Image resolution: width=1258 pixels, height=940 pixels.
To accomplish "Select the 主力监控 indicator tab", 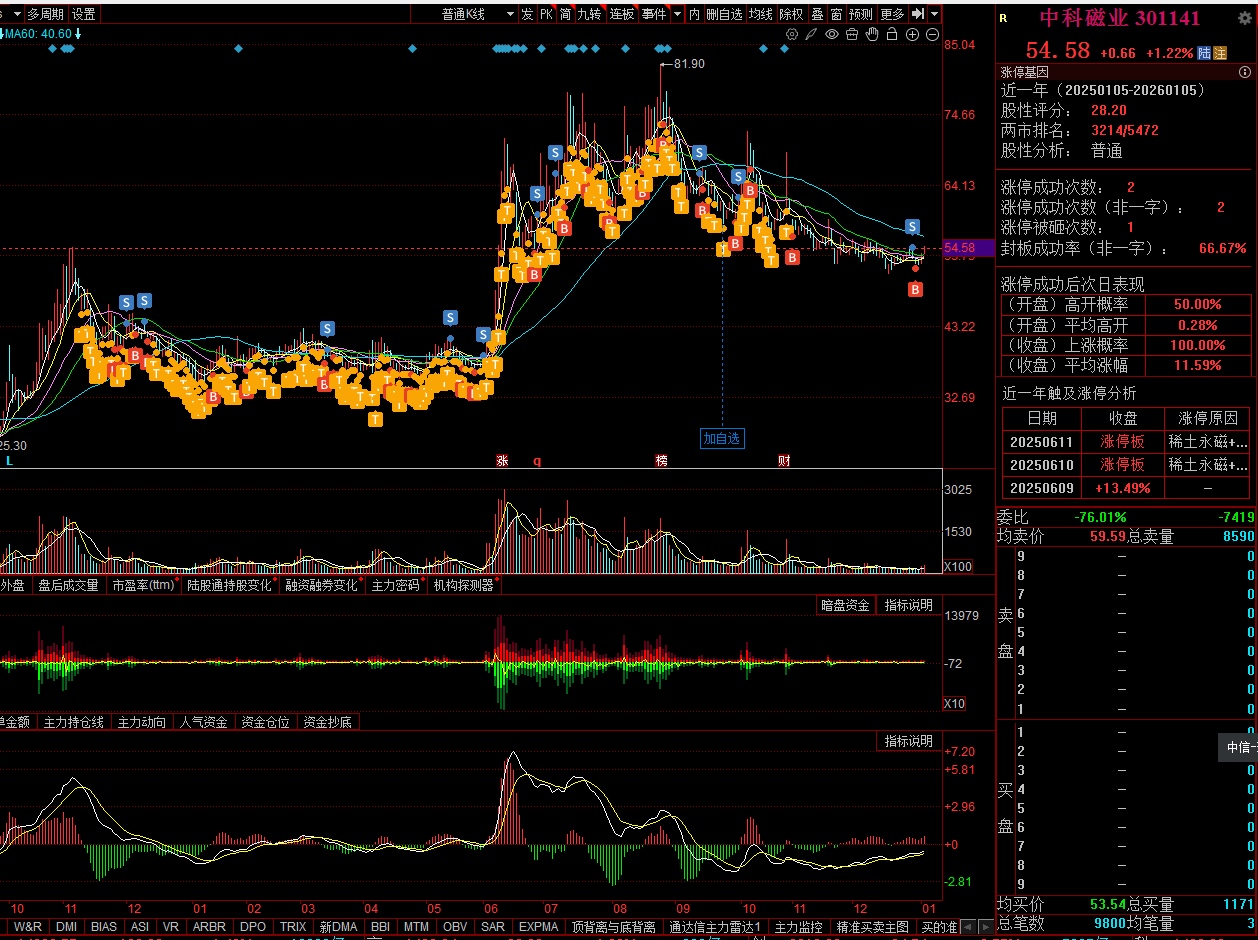I will click(x=799, y=927).
